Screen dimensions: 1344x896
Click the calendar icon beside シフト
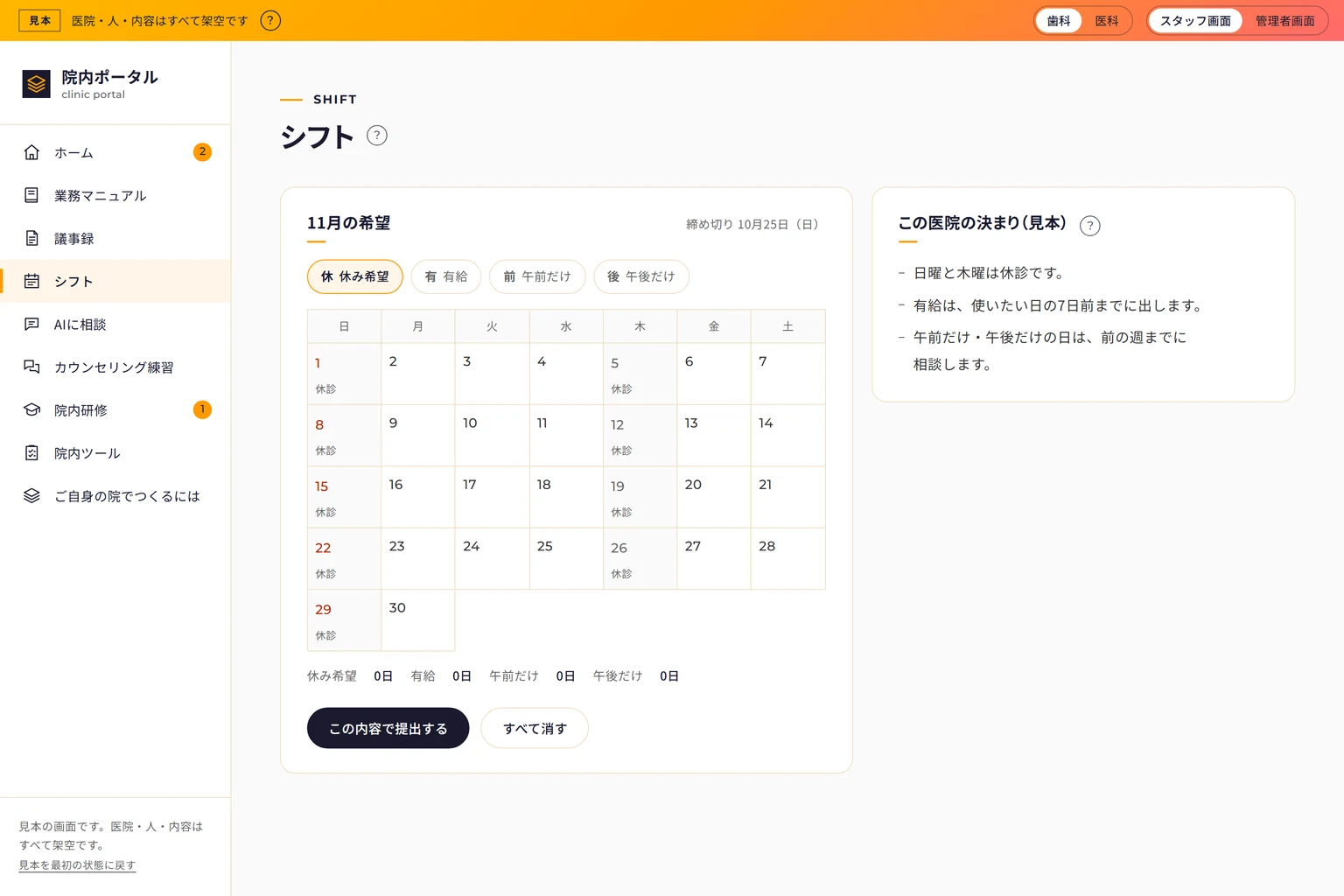click(x=31, y=281)
